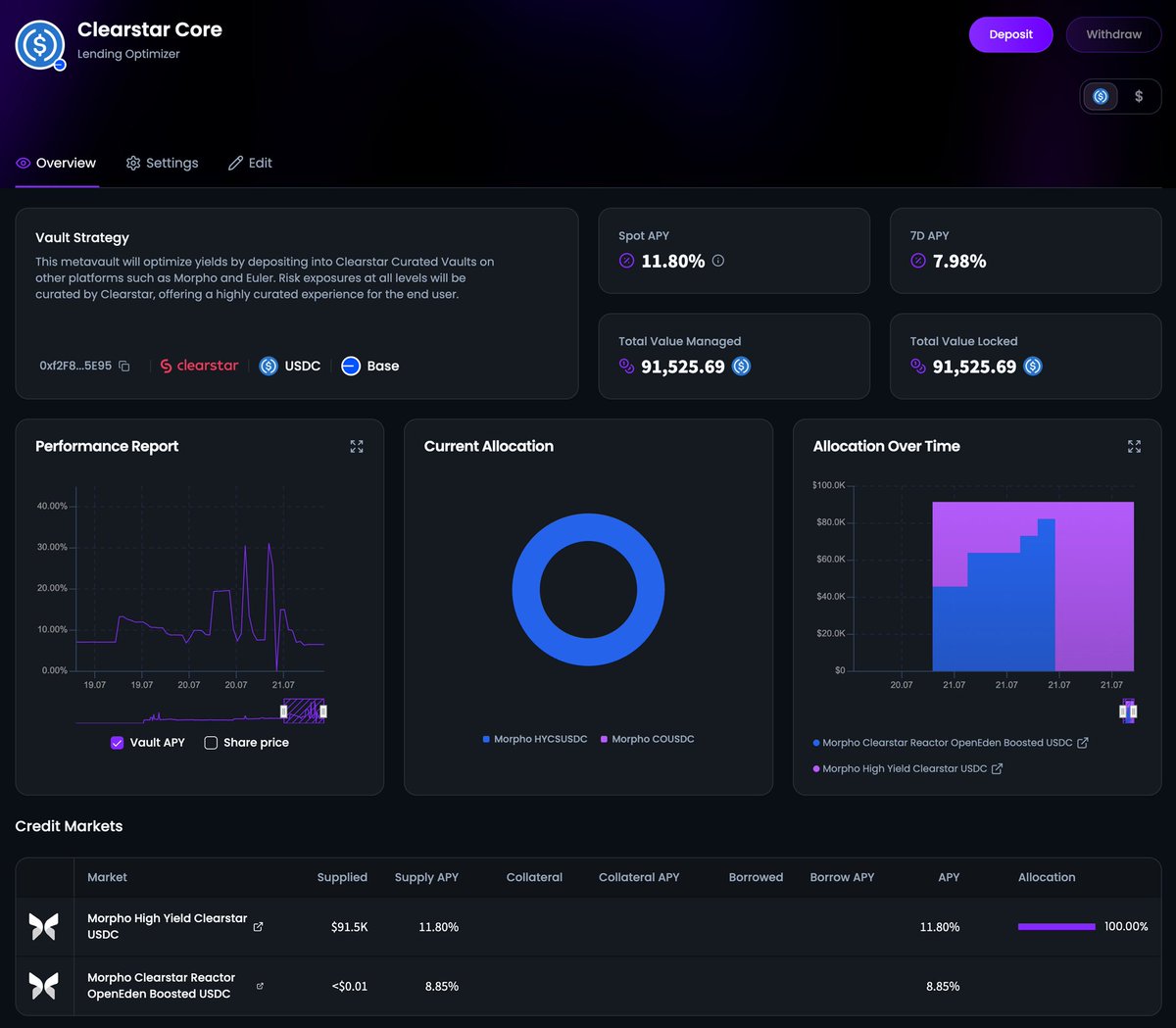Open external link for Morpho High Yield Clearstar USDC market
Image resolution: width=1176 pixels, height=1028 pixels.
(258, 927)
